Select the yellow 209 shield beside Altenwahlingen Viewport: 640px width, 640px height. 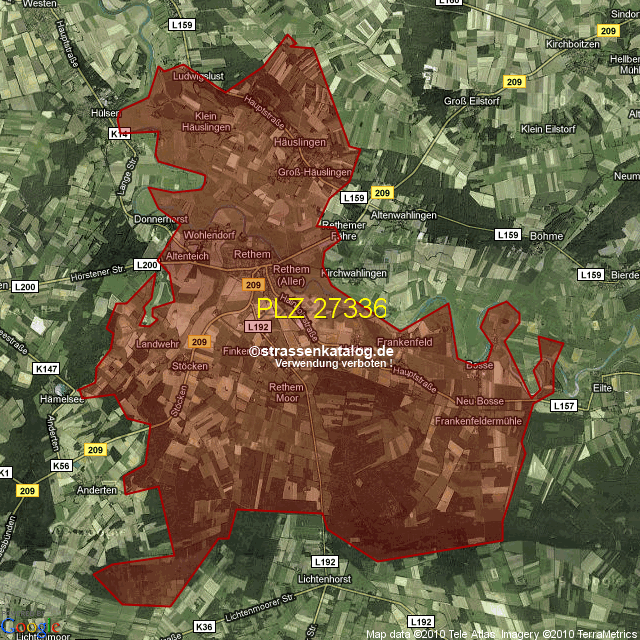(x=381, y=192)
